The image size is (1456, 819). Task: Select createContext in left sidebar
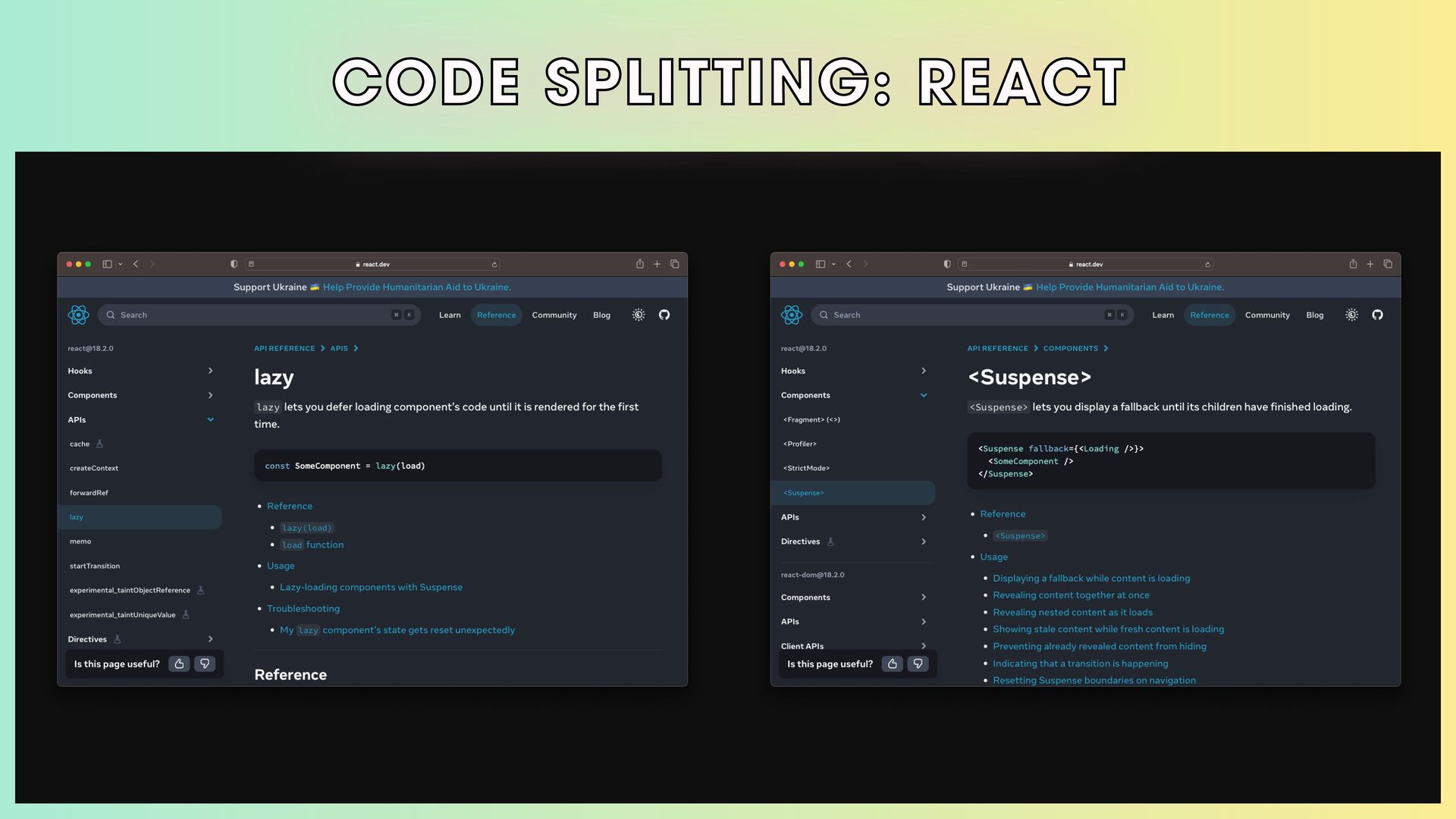(94, 468)
